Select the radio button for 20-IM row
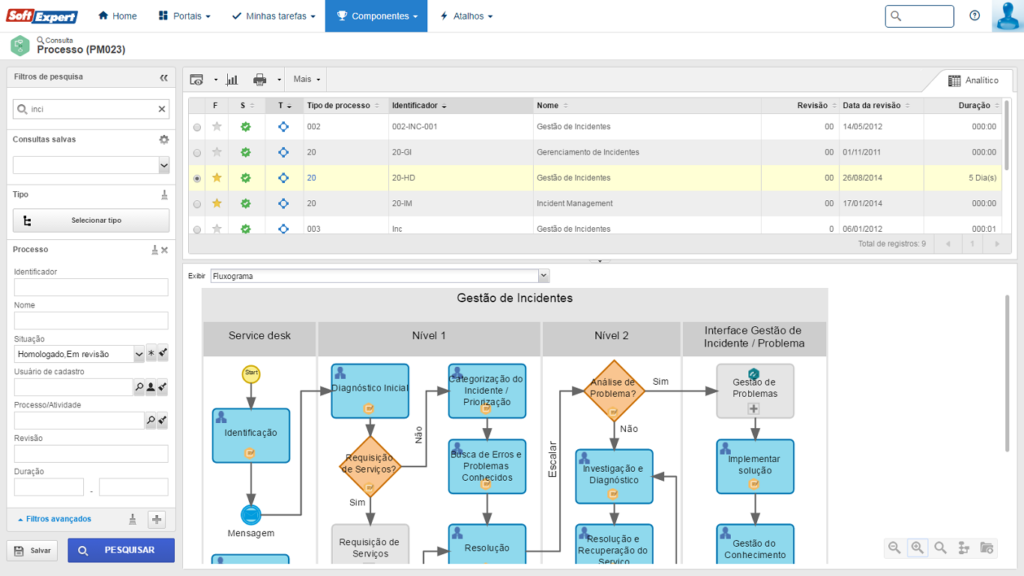1024x576 pixels. (x=196, y=204)
